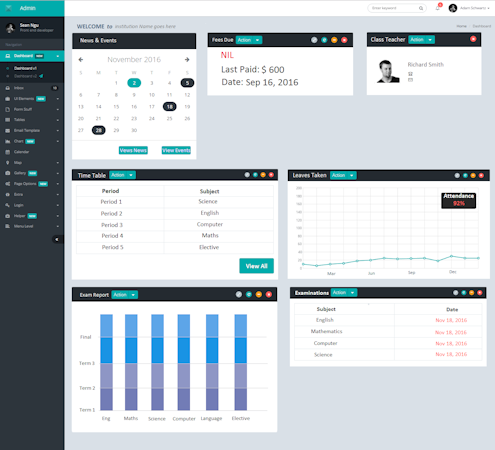Click the logo icon beside Admin
The image size is (495, 450).
pyautogui.click(x=8, y=8)
